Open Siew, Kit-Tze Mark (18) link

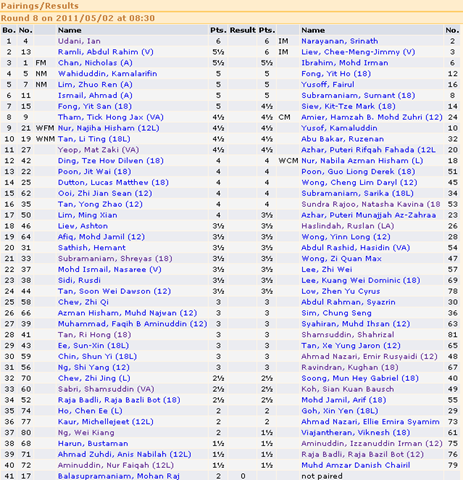tap(348, 106)
